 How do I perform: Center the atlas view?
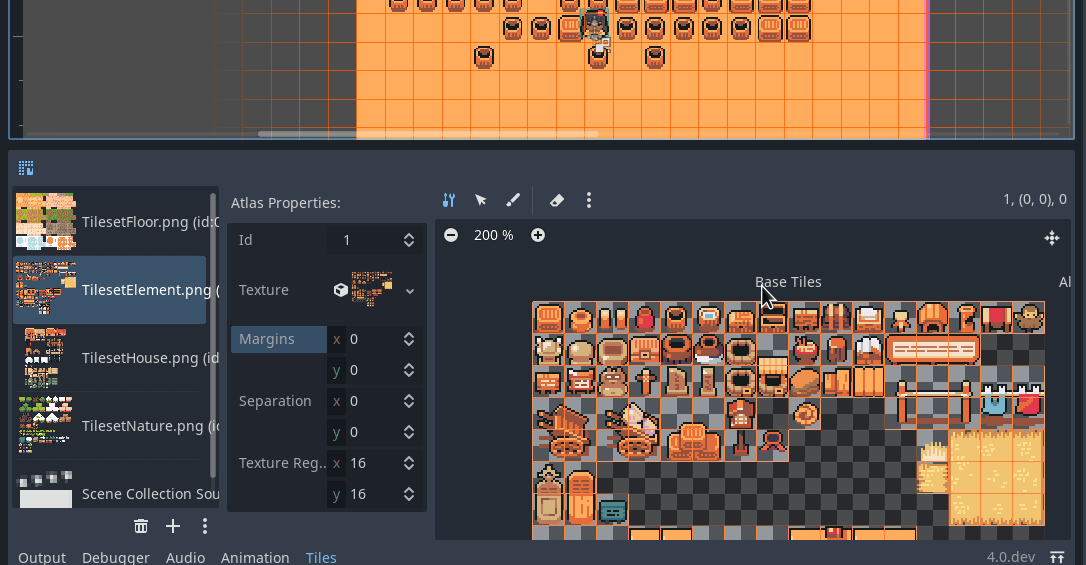(x=1051, y=238)
